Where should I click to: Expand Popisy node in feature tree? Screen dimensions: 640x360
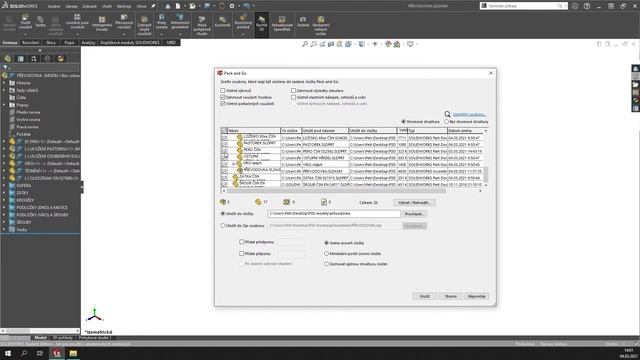click(4, 105)
